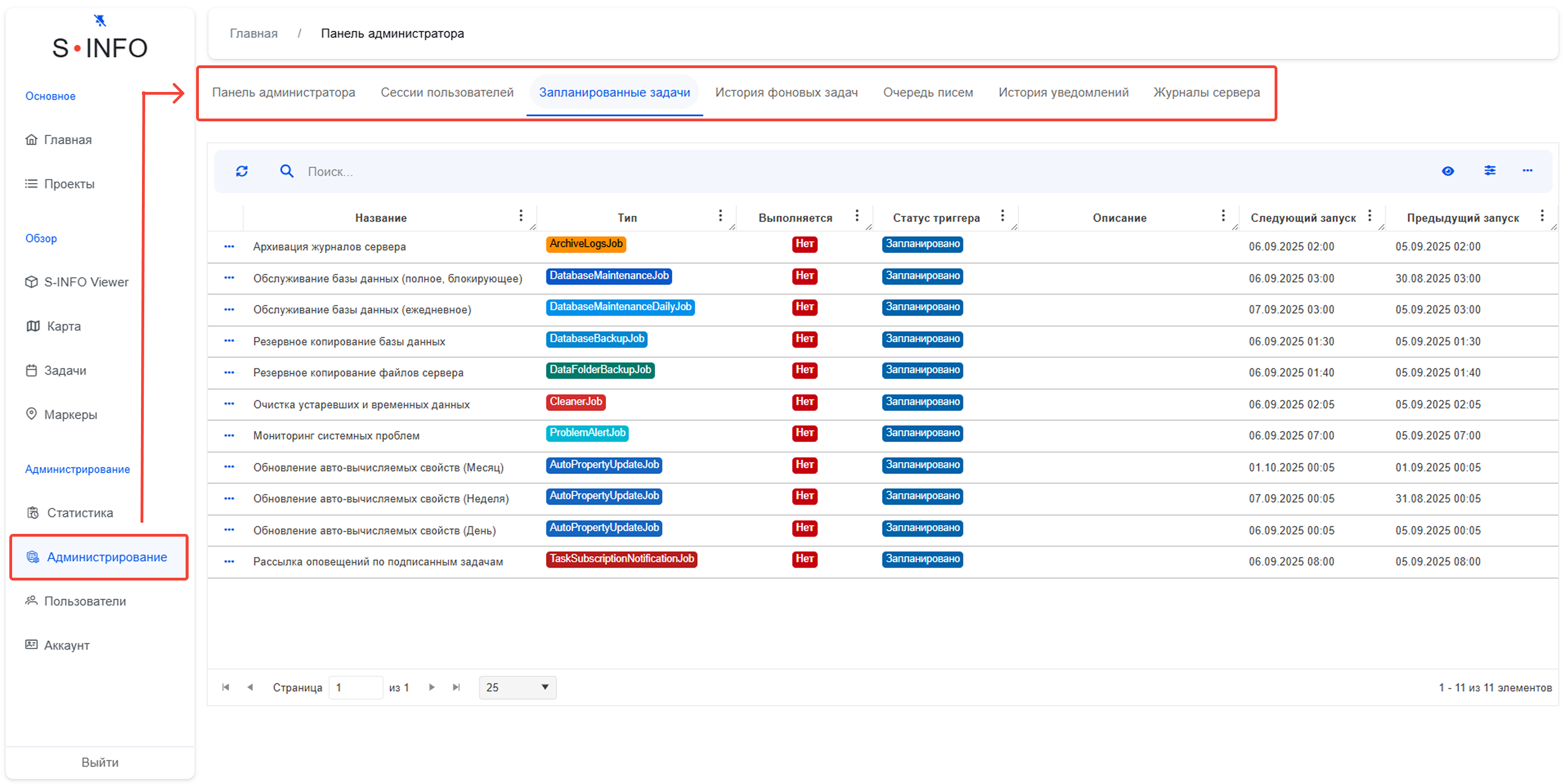Open S-INFO Viewer from the sidebar
Screen dimensions: 1565x784
[85, 282]
